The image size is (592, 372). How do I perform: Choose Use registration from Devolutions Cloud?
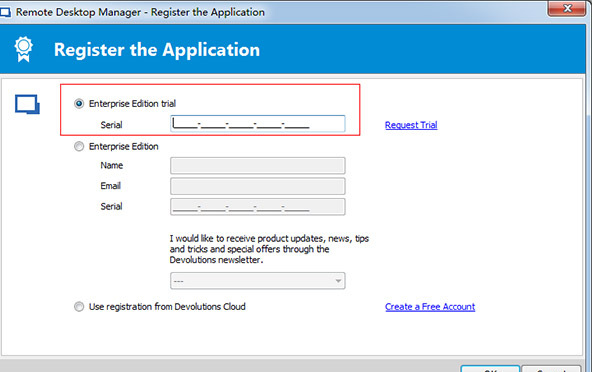tap(79, 306)
